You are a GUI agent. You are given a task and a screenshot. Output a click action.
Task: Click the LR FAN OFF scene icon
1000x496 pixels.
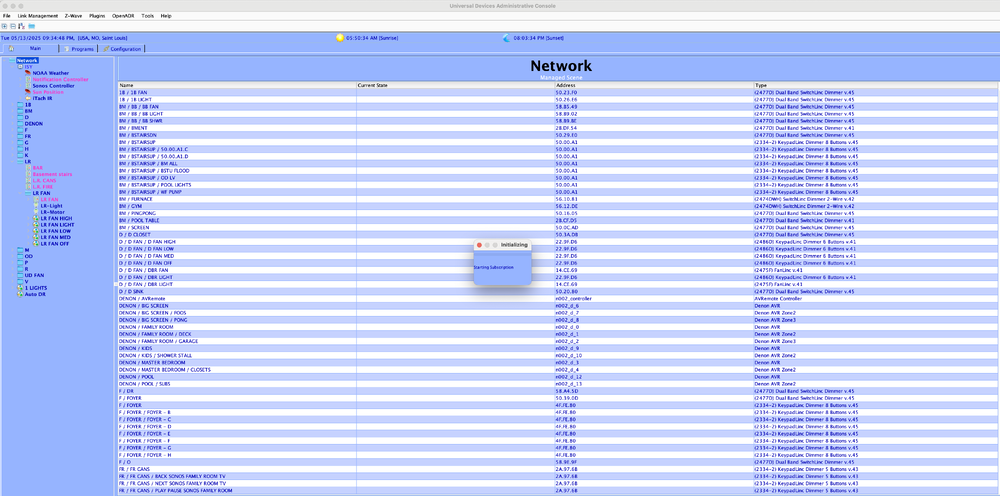[36, 244]
